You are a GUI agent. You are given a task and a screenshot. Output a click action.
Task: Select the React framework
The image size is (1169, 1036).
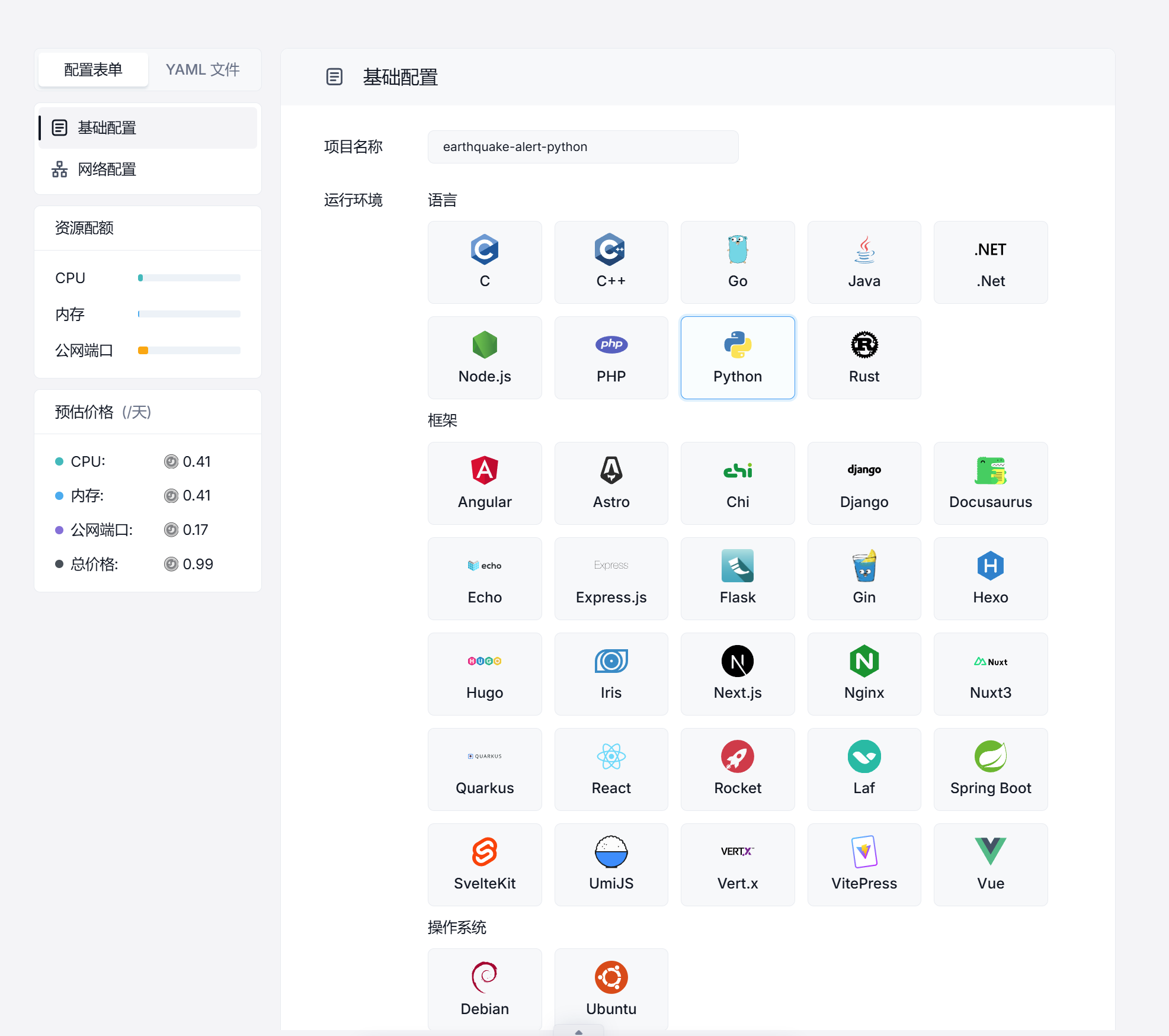pyautogui.click(x=611, y=769)
